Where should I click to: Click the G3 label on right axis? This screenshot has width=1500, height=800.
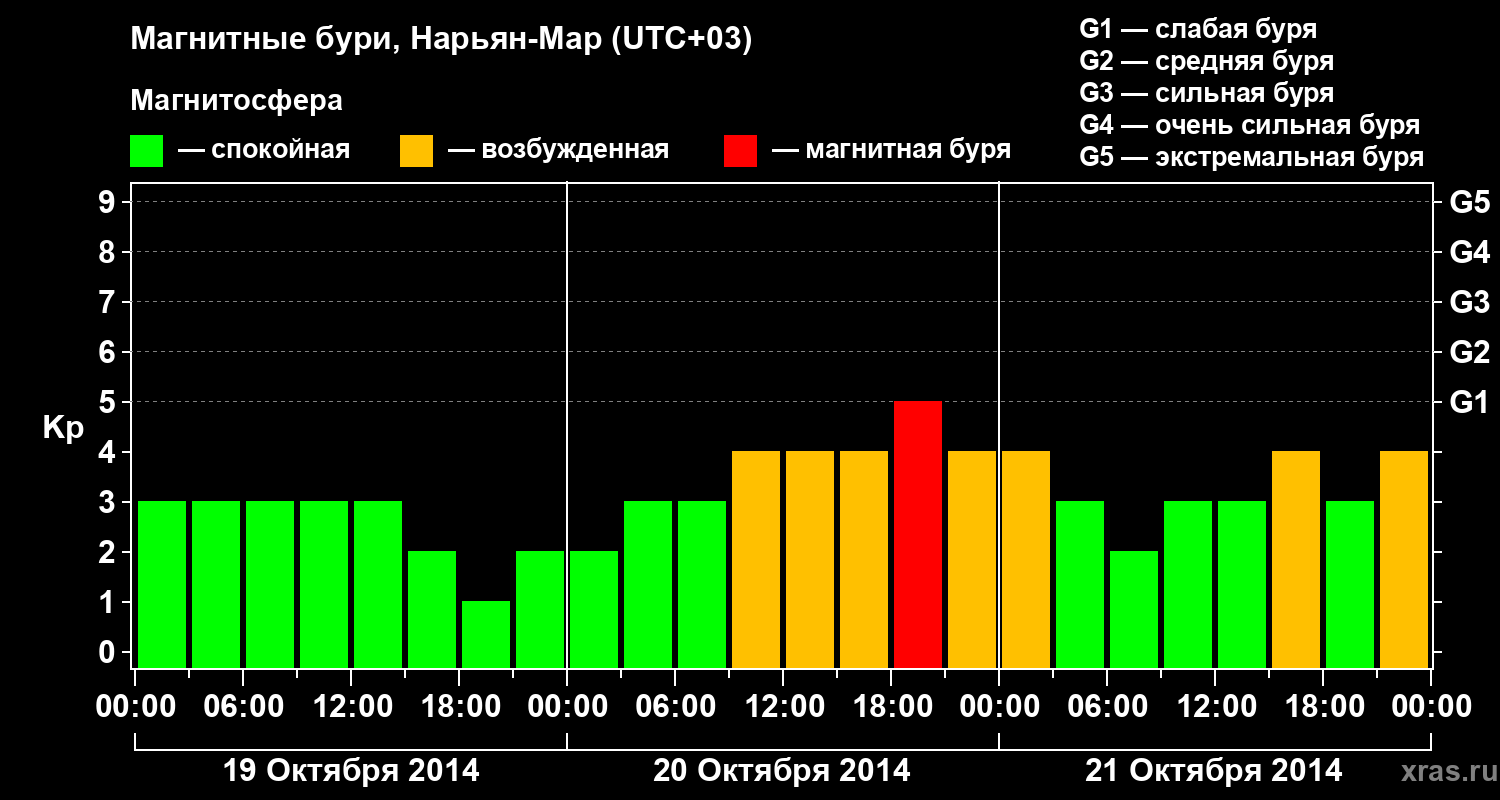pyautogui.click(x=1470, y=302)
